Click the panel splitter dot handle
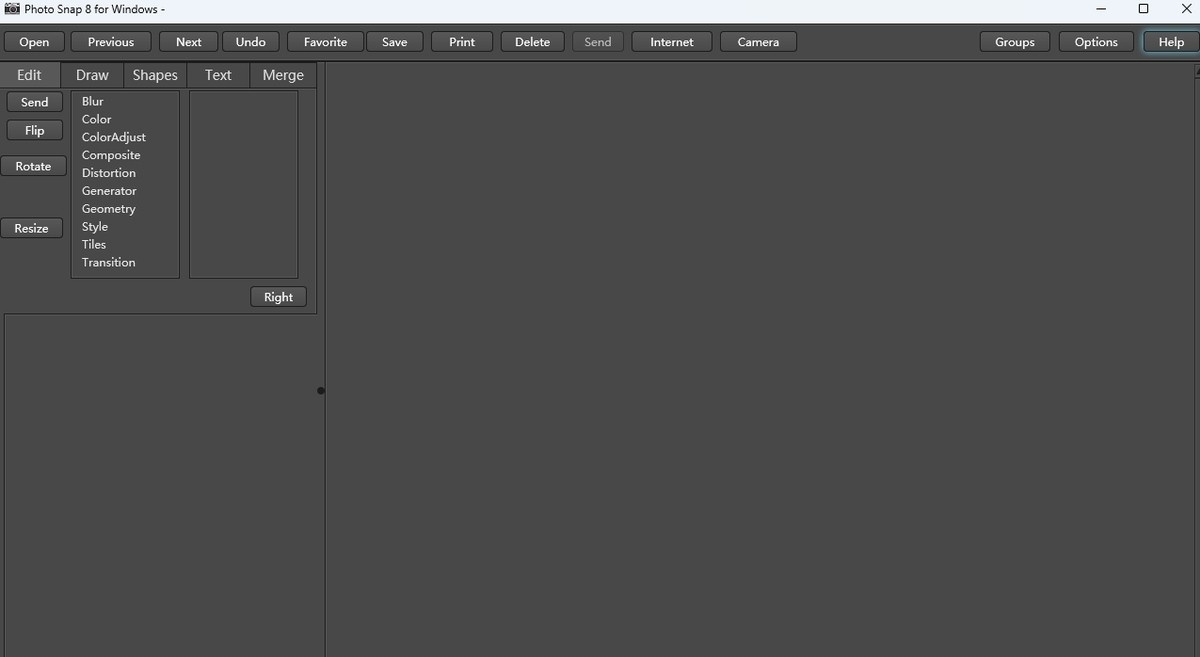This screenshot has height=657, width=1200. [x=321, y=391]
